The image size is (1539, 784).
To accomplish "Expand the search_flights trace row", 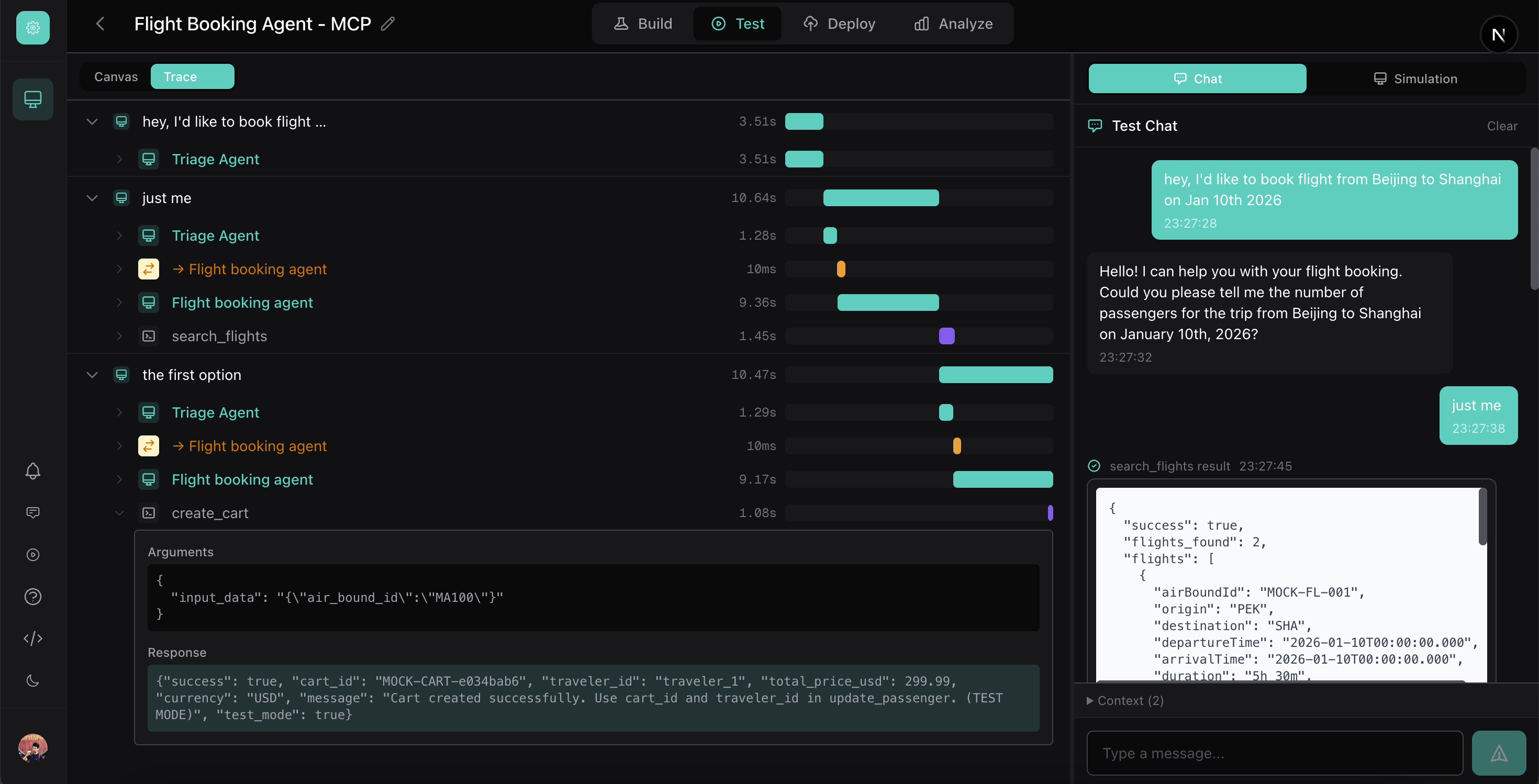I will pos(119,336).
